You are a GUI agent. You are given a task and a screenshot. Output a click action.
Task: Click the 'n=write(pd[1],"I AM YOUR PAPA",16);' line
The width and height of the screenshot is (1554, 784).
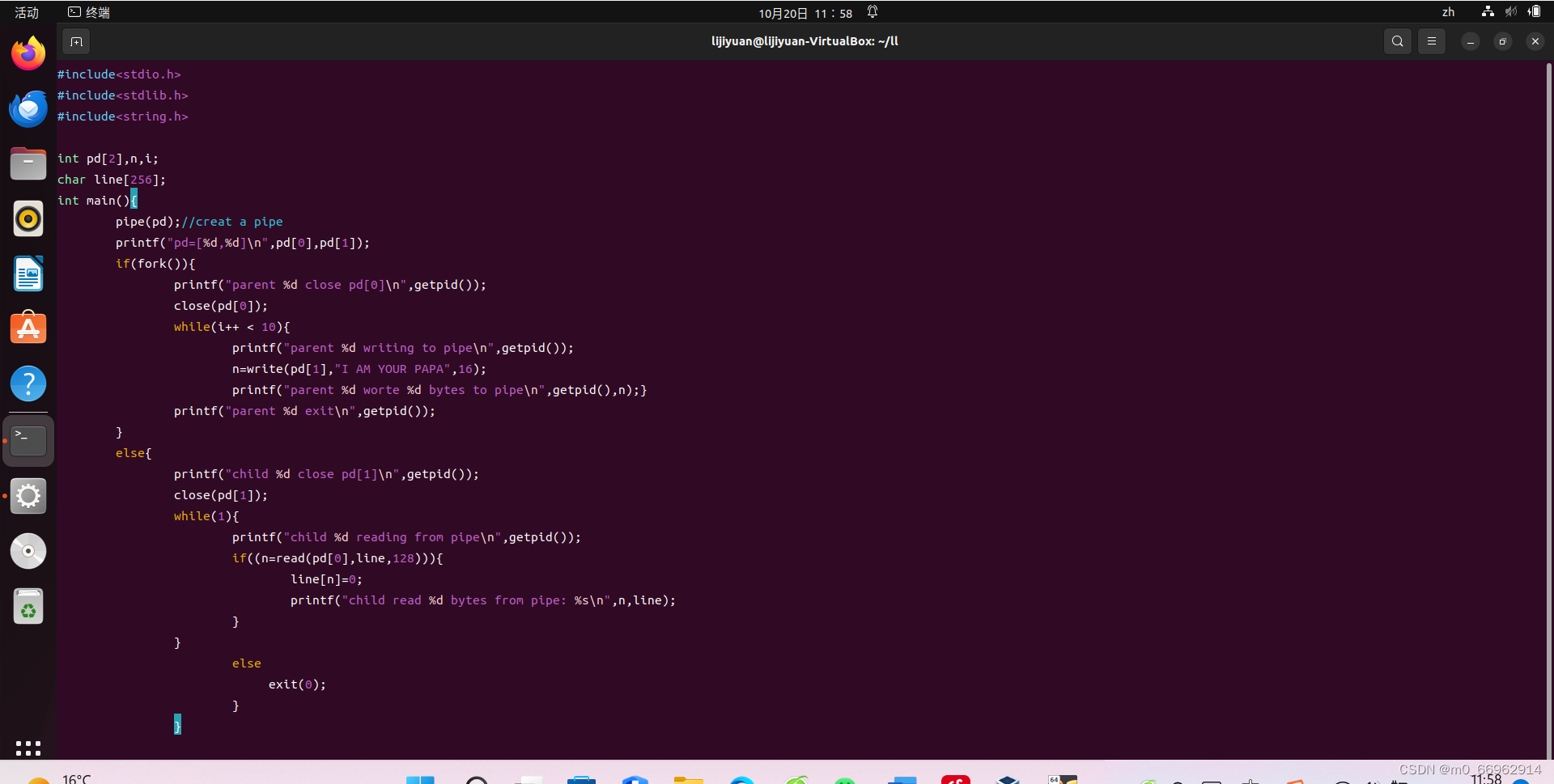pyautogui.click(x=359, y=369)
